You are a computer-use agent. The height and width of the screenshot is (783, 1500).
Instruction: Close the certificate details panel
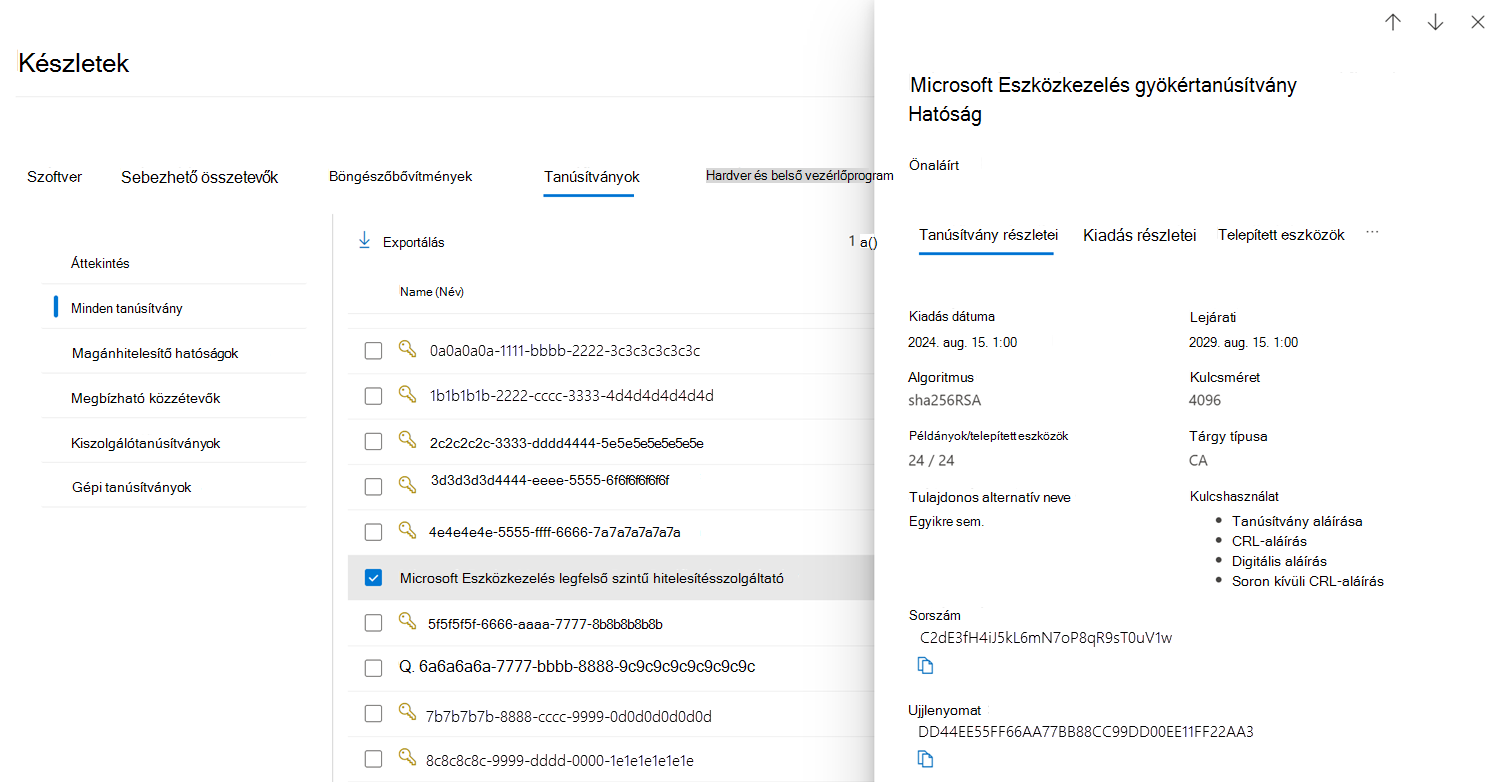pos(1478,23)
